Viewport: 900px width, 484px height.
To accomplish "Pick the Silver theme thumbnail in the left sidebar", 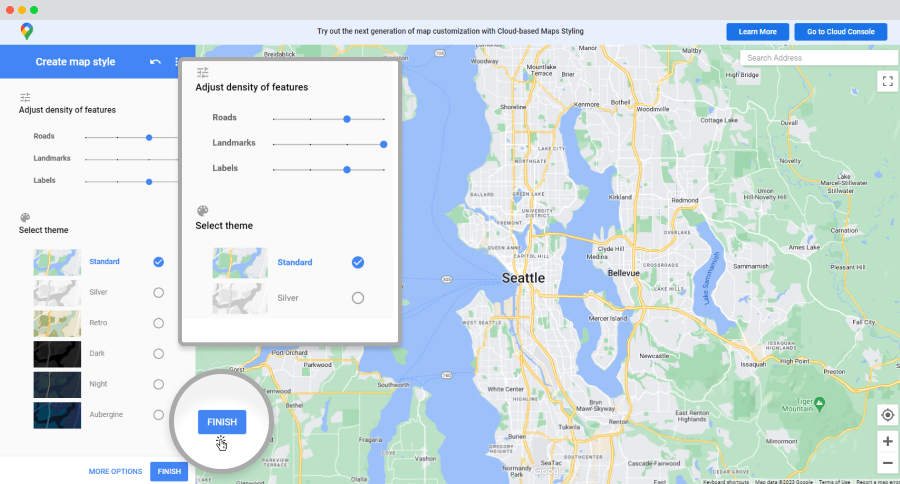I will (57, 293).
